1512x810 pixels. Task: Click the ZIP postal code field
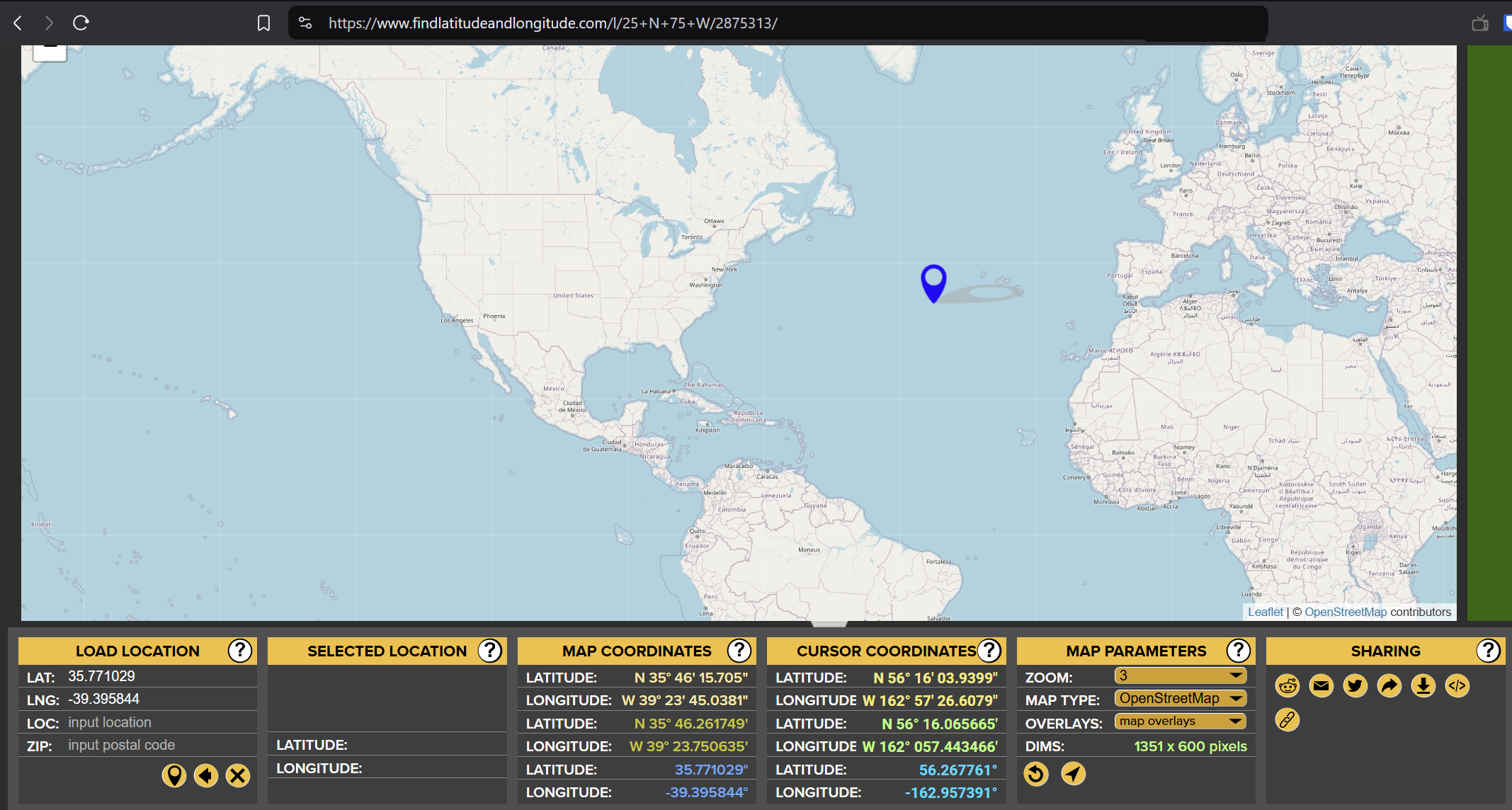click(160, 745)
